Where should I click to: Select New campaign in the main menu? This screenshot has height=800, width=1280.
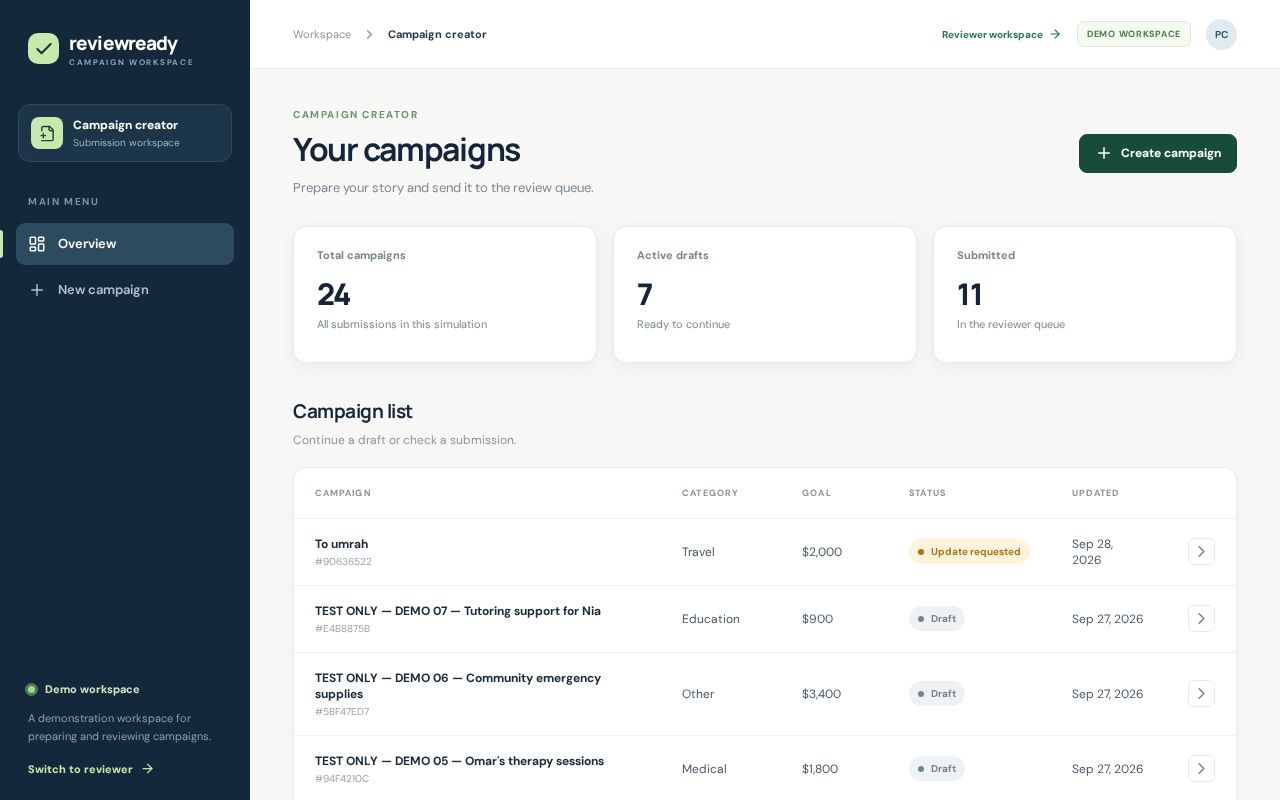[x=125, y=290]
